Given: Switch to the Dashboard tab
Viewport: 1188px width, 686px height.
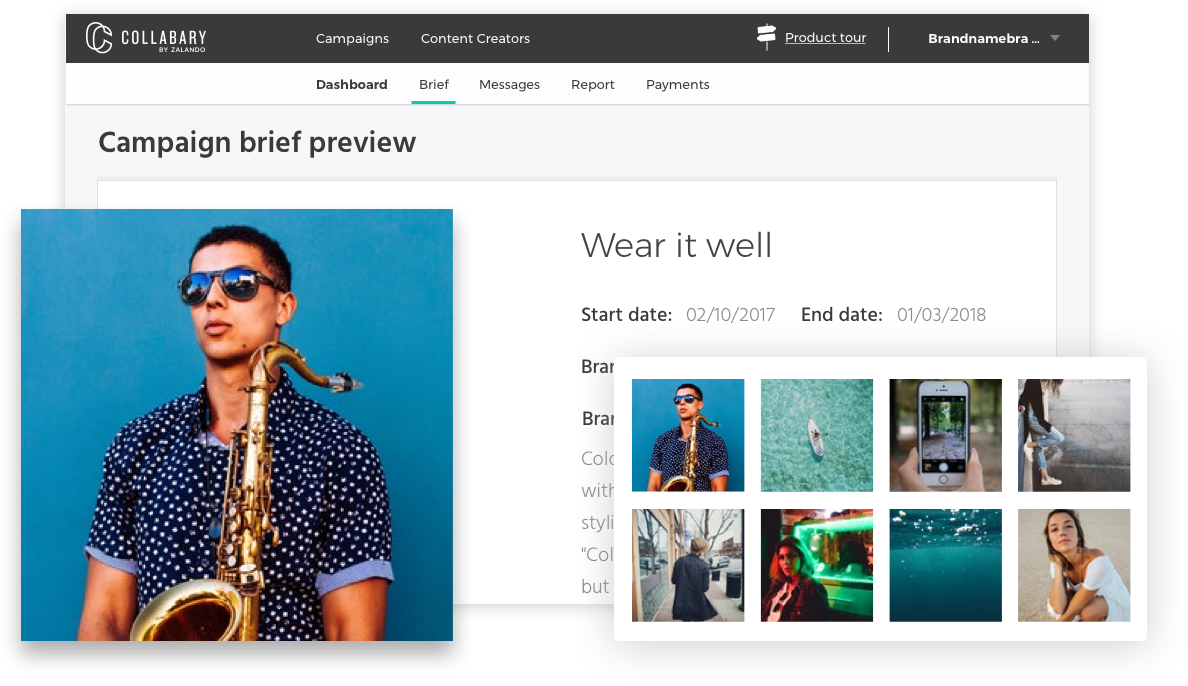Looking at the screenshot, I should tap(351, 85).
